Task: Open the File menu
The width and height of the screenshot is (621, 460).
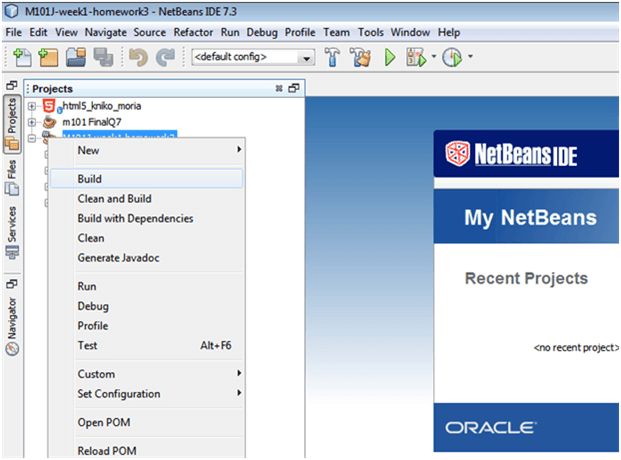Action: [x=13, y=32]
